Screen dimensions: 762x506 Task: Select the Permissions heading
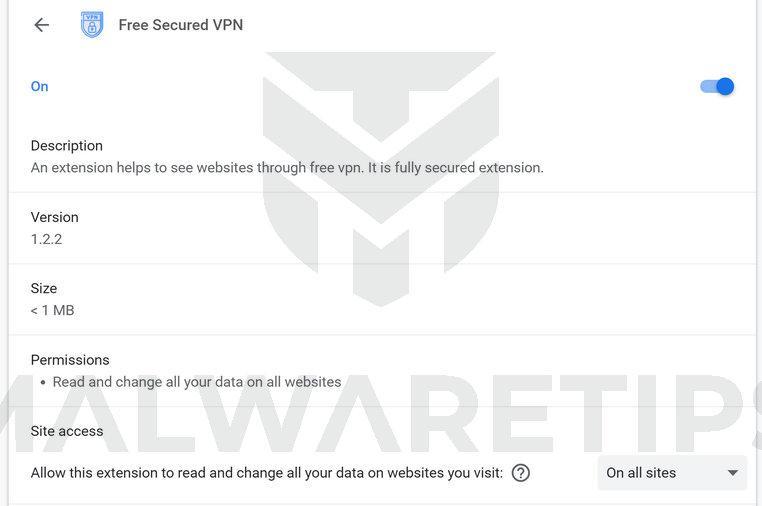[x=70, y=360]
